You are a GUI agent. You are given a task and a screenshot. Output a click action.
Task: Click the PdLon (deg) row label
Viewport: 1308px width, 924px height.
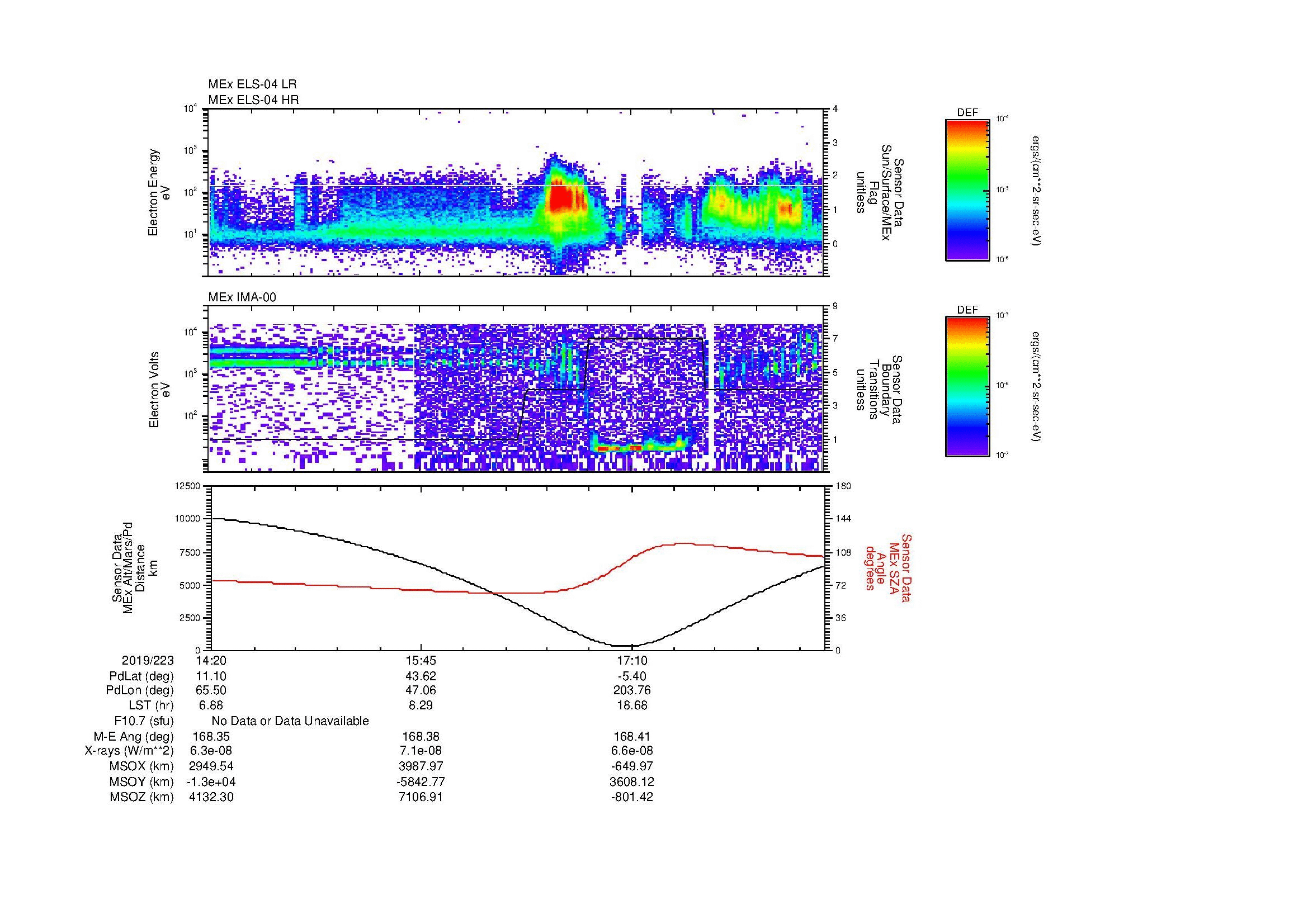click(140, 690)
